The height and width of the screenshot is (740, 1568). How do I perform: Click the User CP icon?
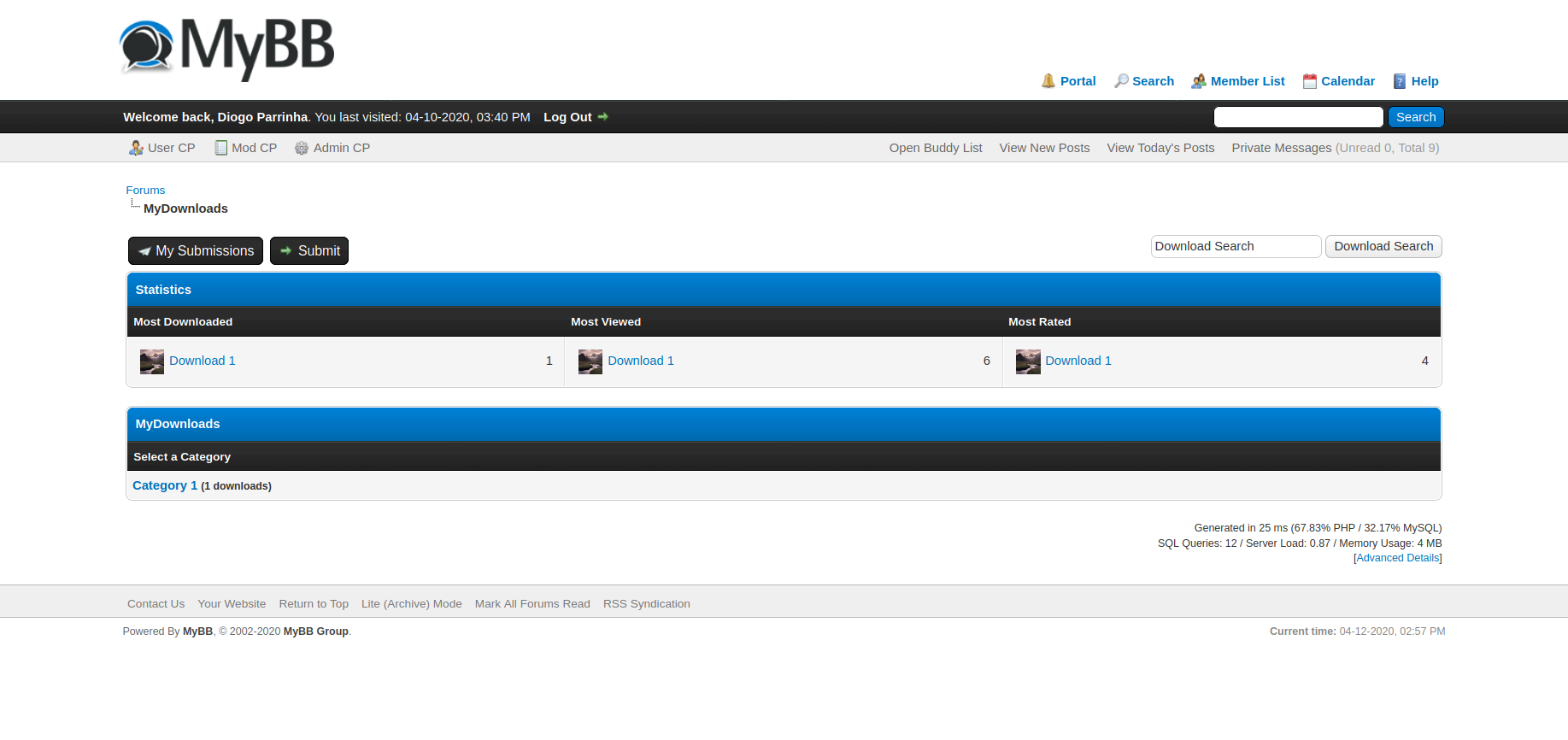pyautogui.click(x=136, y=148)
